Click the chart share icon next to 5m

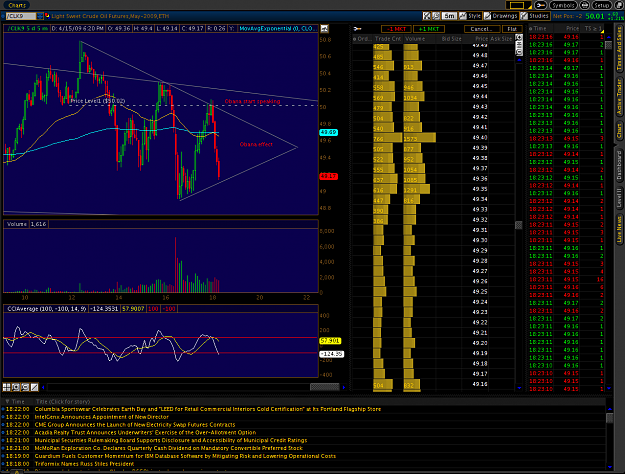point(436,16)
